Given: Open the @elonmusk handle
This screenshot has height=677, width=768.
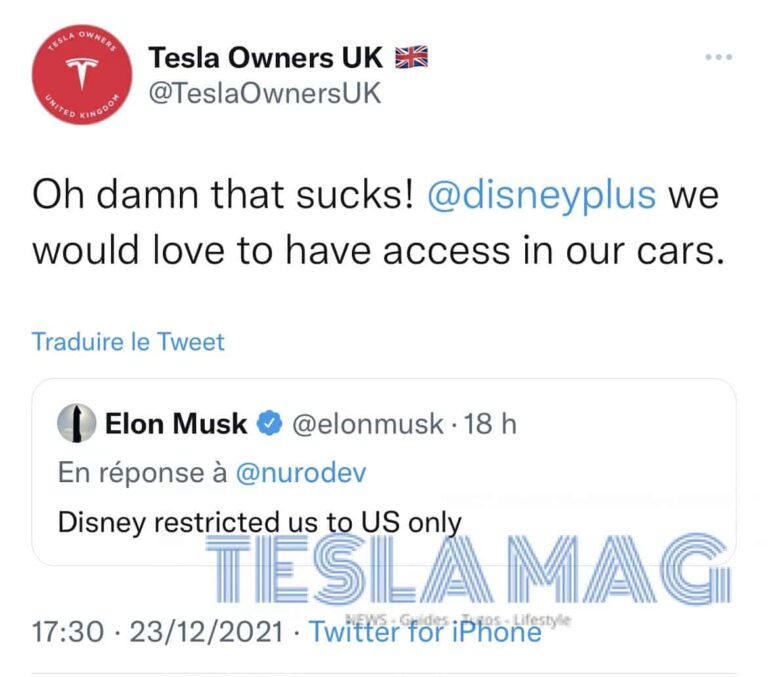Looking at the screenshot, I should click(367, 425).
